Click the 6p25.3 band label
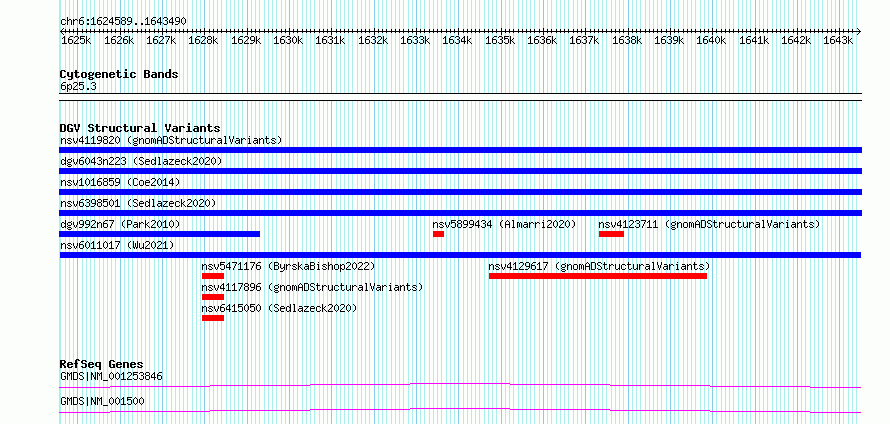The height and width of the screenshot is (424, 890). 78,87
